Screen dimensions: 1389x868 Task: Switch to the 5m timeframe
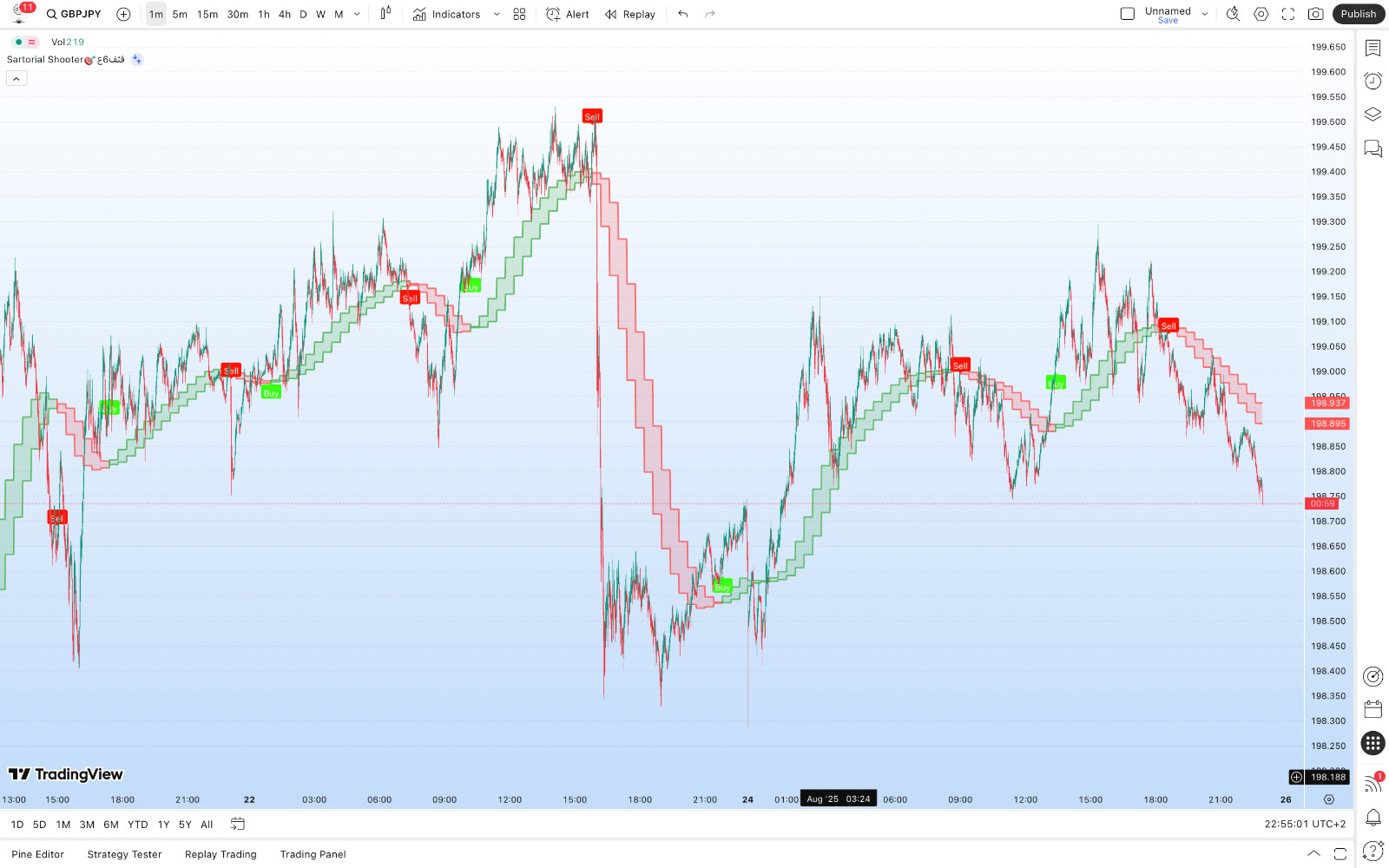180,14
